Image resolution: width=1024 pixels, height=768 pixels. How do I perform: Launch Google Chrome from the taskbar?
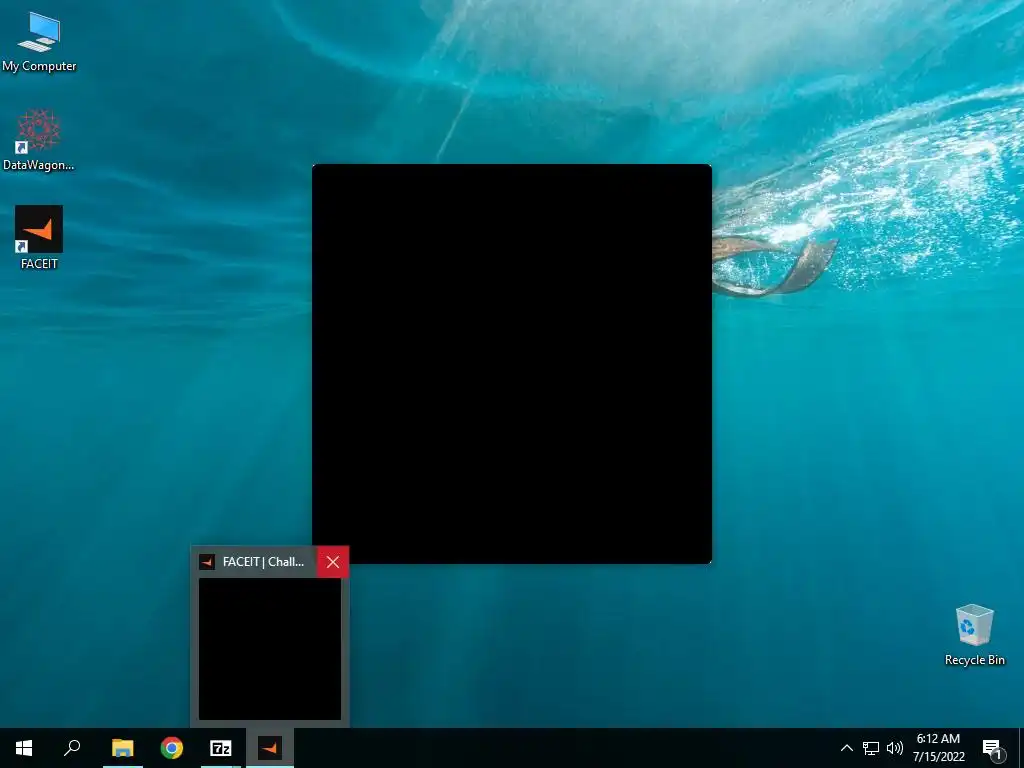tap(172, 748)
